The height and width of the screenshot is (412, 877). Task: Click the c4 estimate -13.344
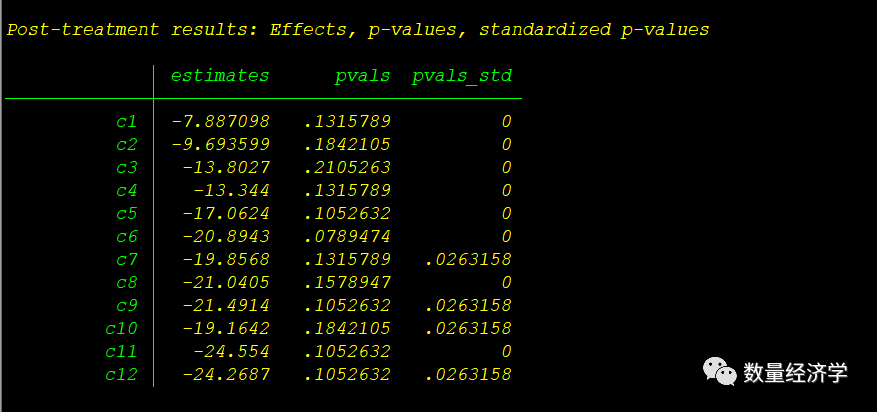click(x=231, y=190)
